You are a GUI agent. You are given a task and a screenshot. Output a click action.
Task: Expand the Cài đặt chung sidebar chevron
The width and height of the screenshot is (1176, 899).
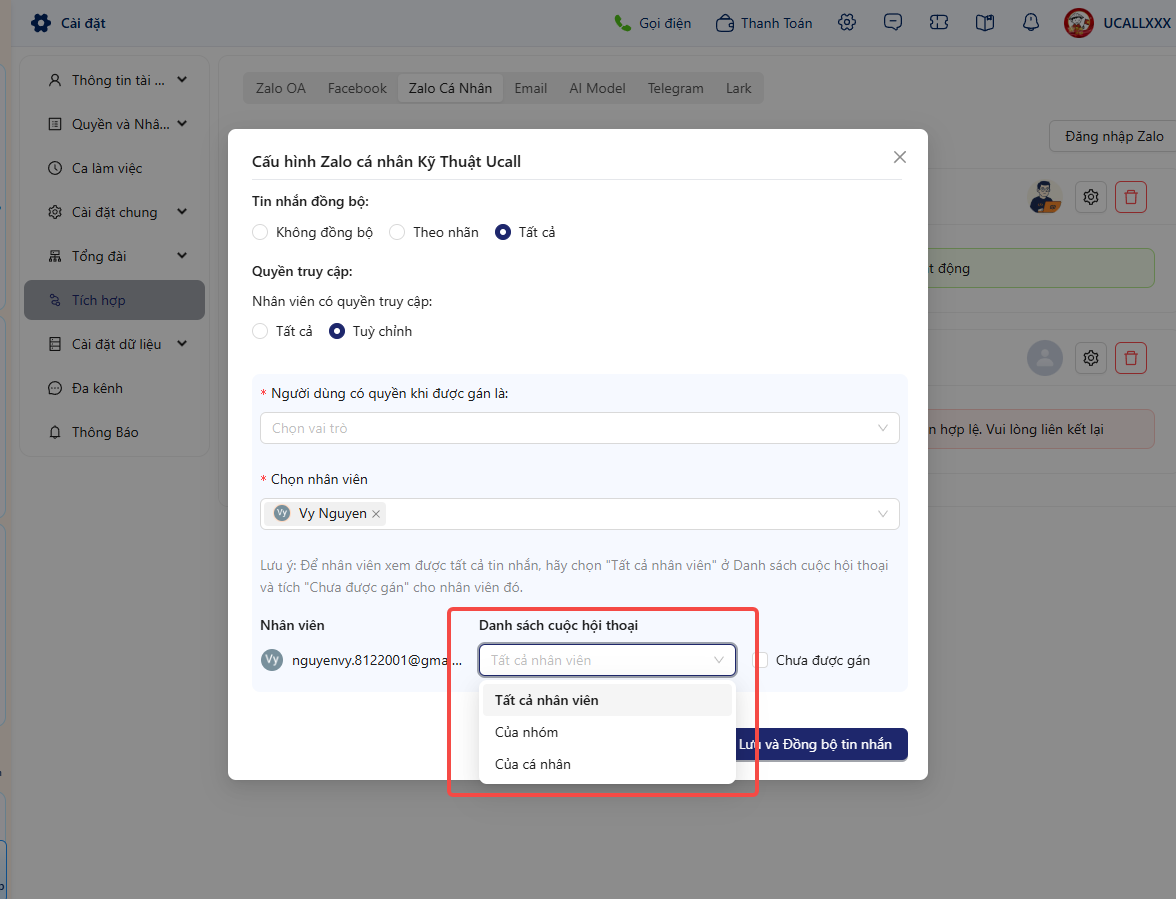182,212
